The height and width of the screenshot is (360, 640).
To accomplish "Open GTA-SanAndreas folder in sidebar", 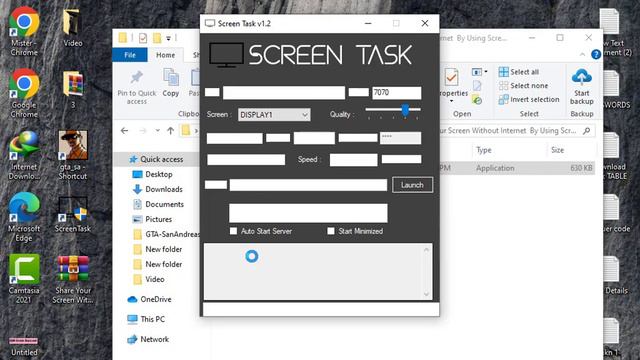I will click(x=167, y=234).
